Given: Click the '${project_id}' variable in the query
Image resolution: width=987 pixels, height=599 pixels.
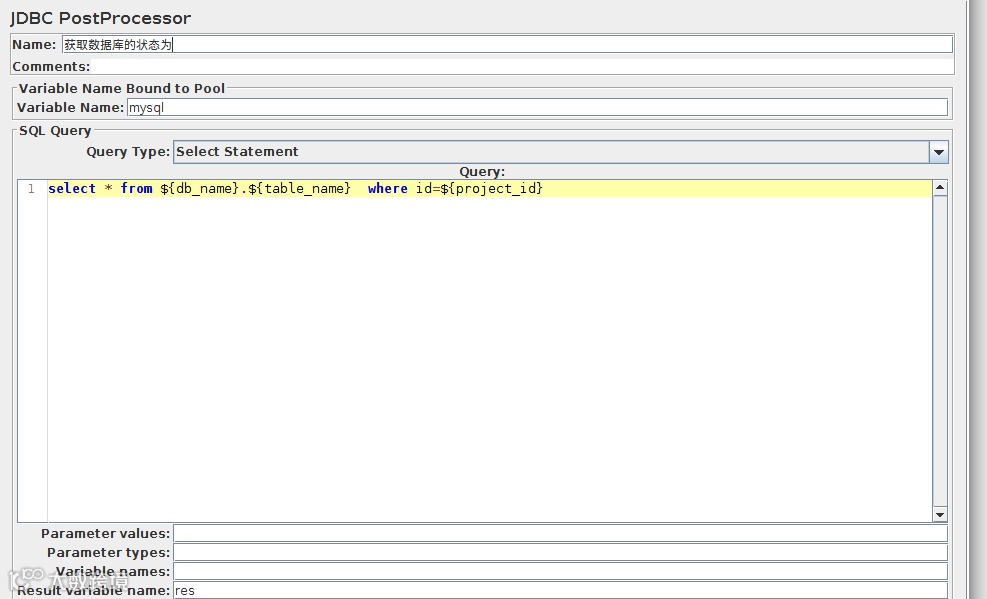Looking at the screenshot, I should (x=492, y=188).
